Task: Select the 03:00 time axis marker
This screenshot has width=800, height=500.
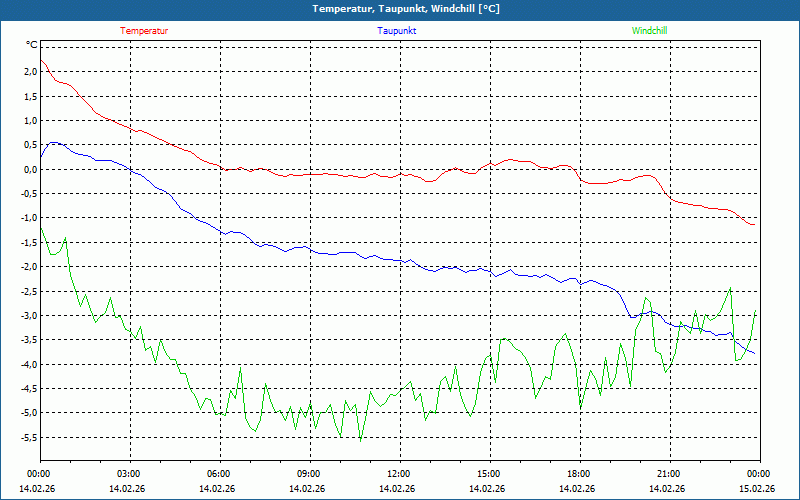Action: point(129,474)
